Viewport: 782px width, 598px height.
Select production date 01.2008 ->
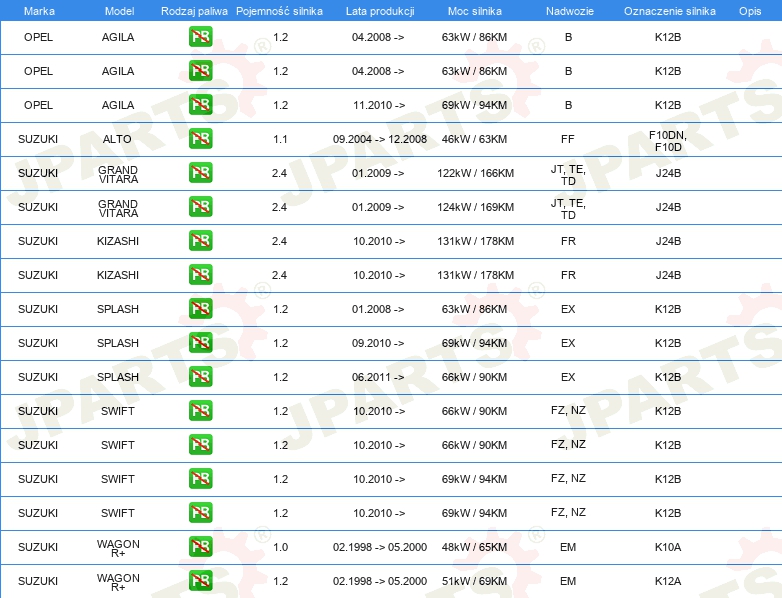pos(378,309)
